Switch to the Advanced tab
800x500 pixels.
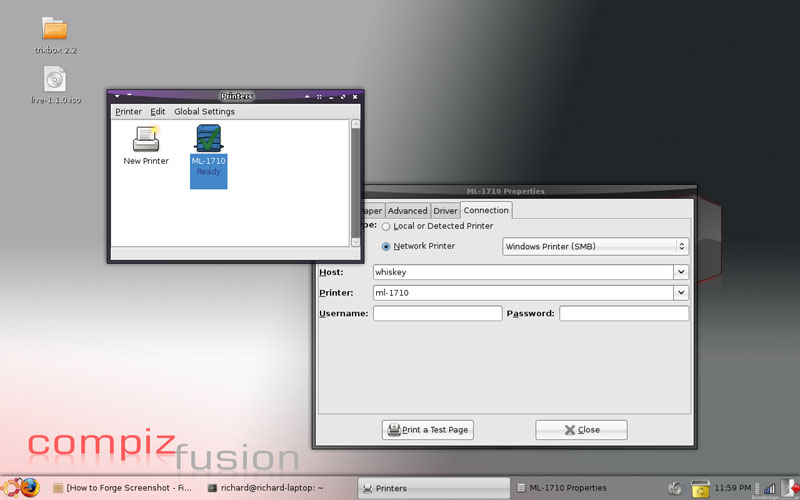(407, 211)
